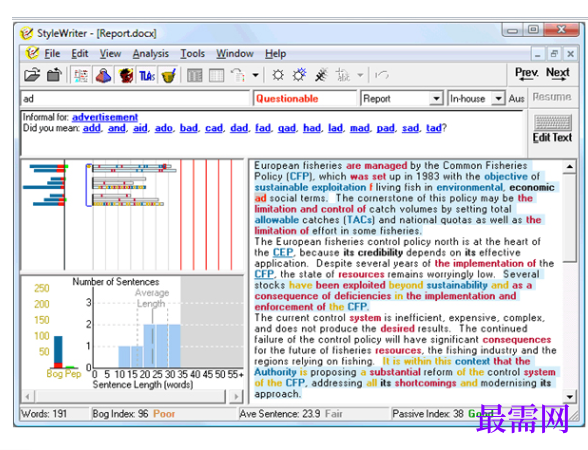Viewport: 588px width, 450px height.
Task: Toggle the weight (bog) analysis icon
Action: click(104, 75)
